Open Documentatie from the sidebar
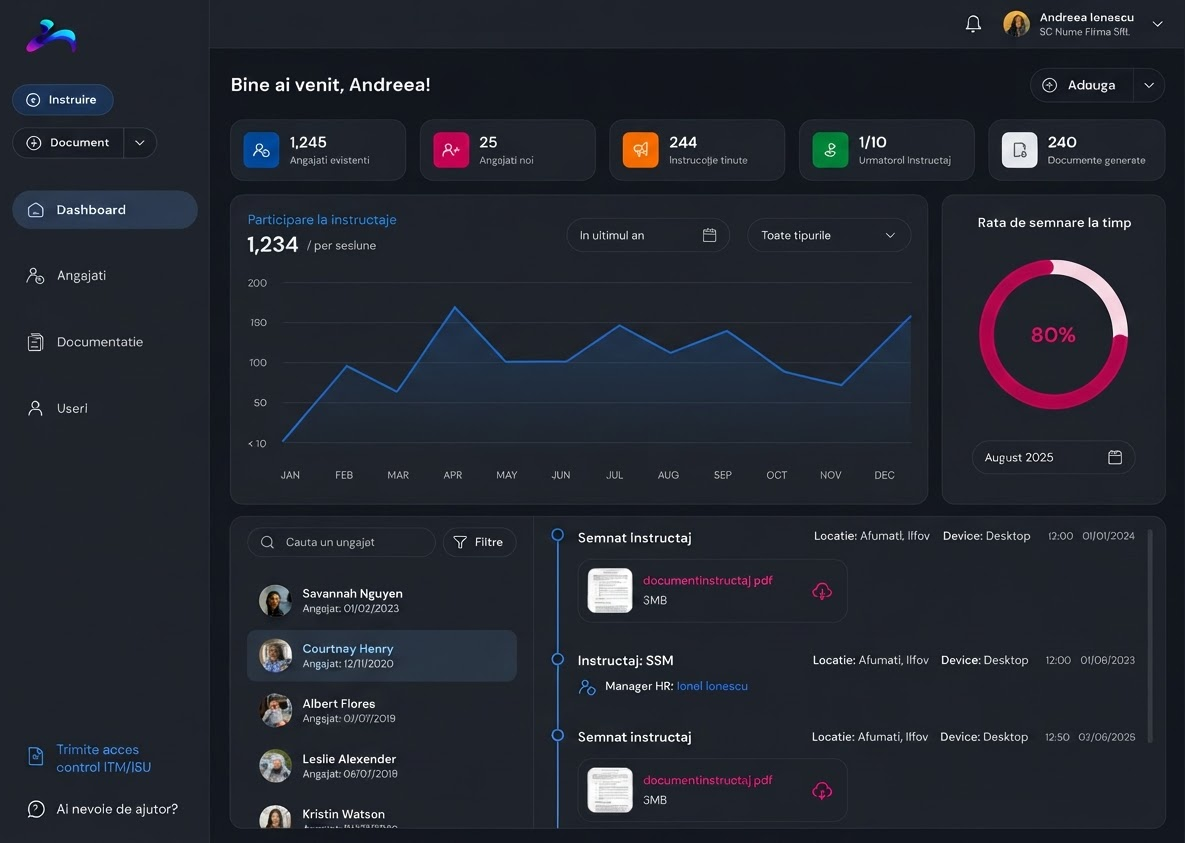The image size is (1185, 843). point(85,342)
